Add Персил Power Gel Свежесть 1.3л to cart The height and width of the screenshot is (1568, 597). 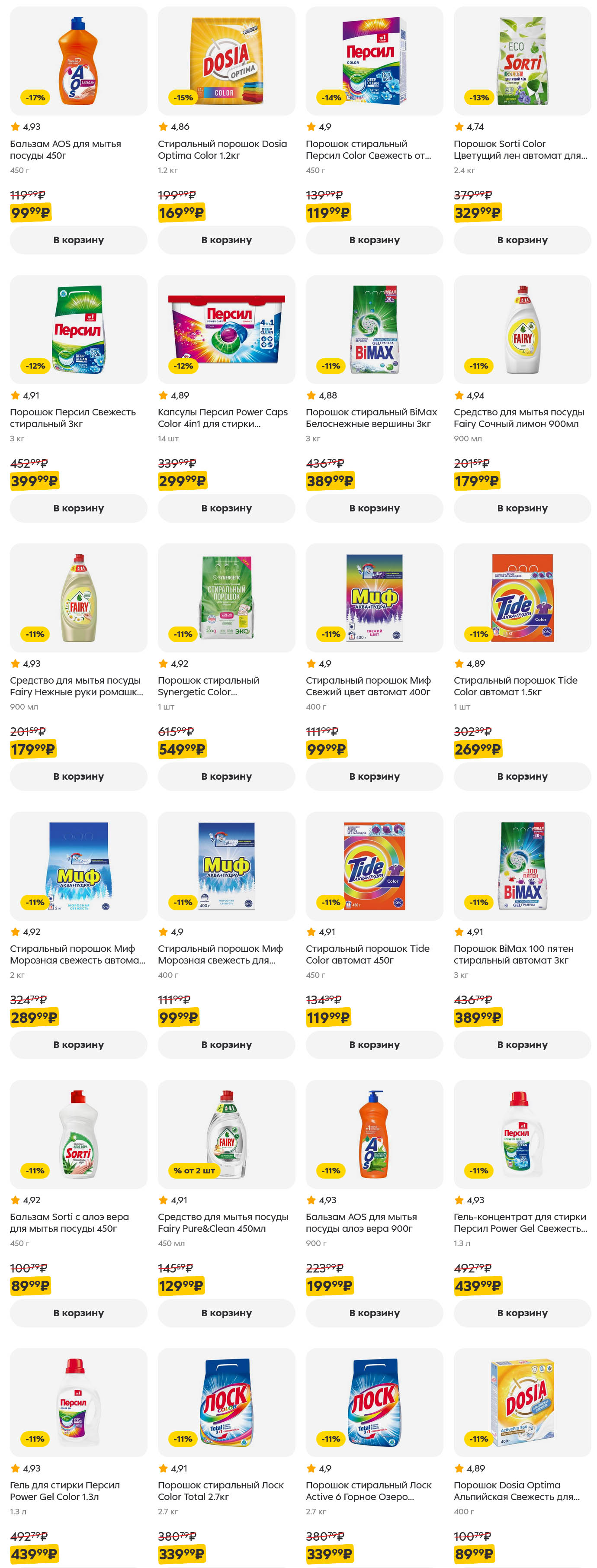522,1313
